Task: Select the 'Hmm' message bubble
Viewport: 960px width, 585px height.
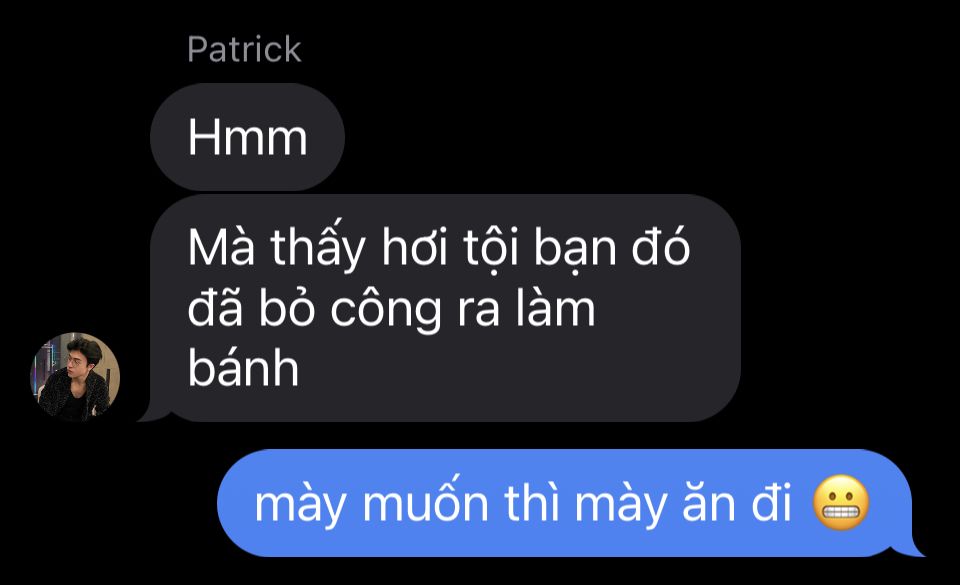Action: tap(247, 137)
